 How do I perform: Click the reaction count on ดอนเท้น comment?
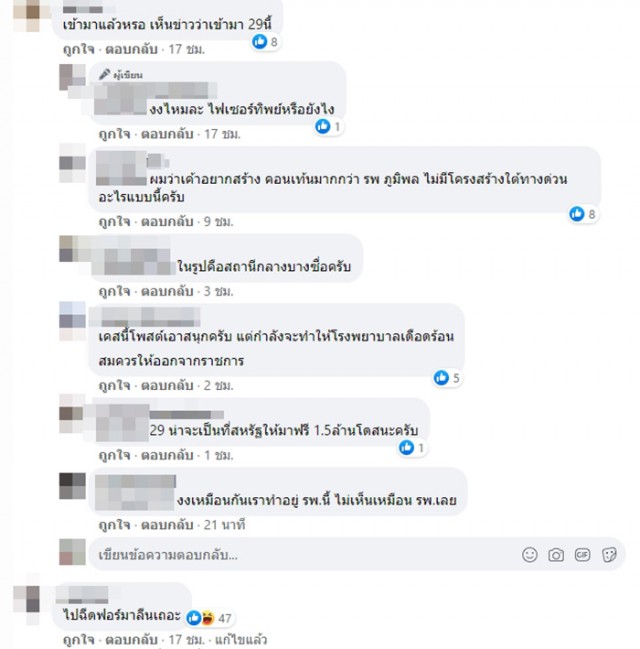(x=583, y=214)
